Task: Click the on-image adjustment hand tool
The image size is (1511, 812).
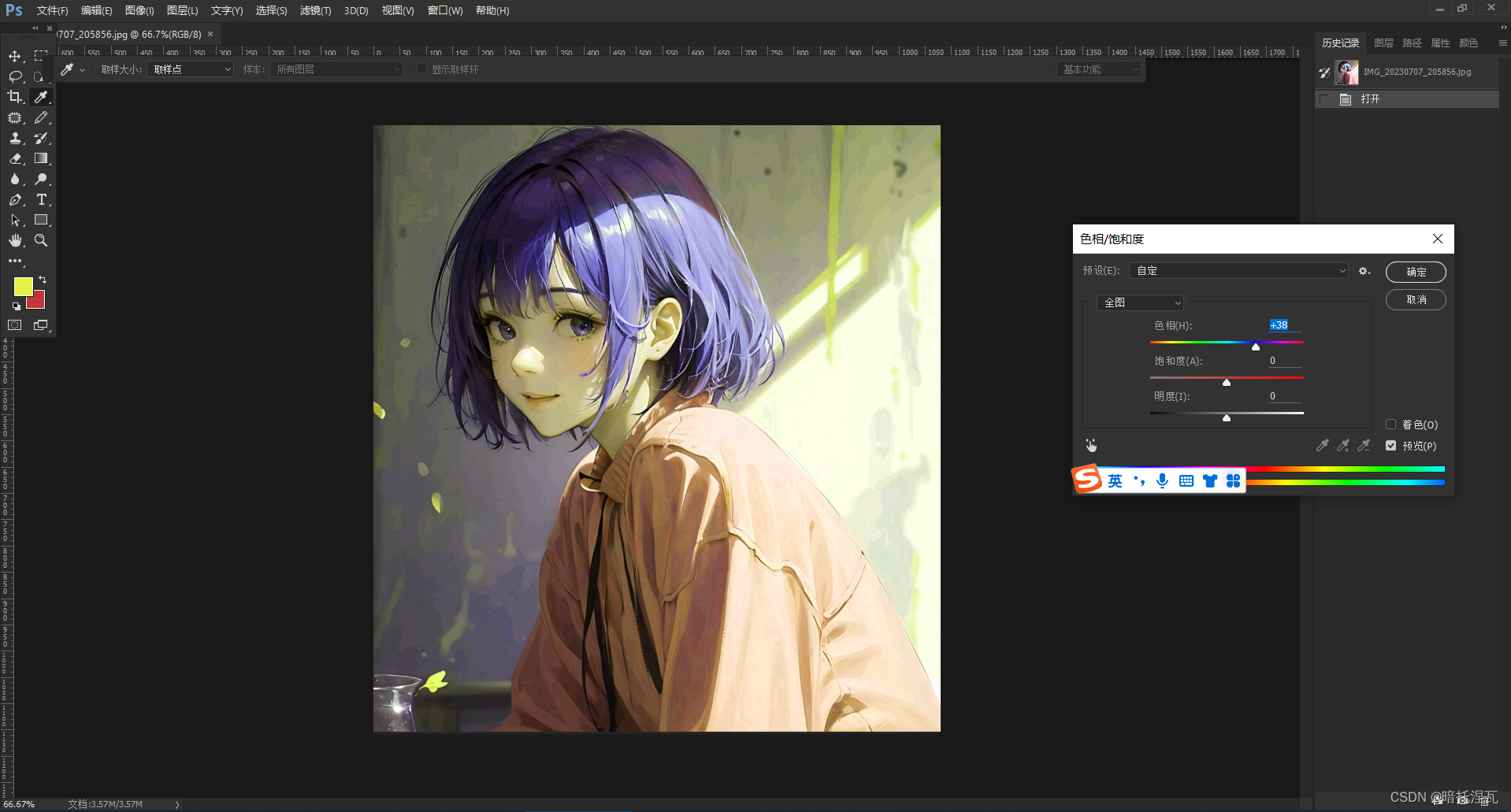Action: coord(1091,446)
